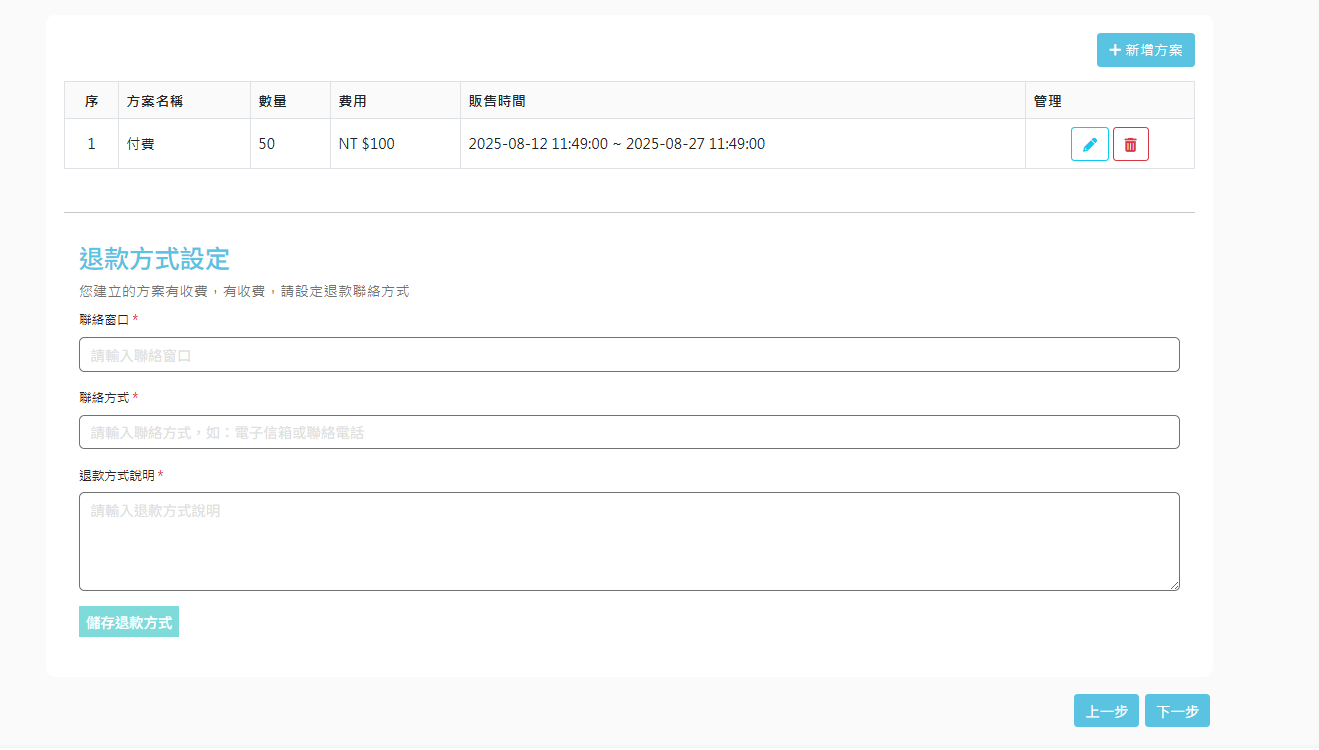Focus the 聯絡窗口 input field
The image size is (1319, 750).
(629, 355)
